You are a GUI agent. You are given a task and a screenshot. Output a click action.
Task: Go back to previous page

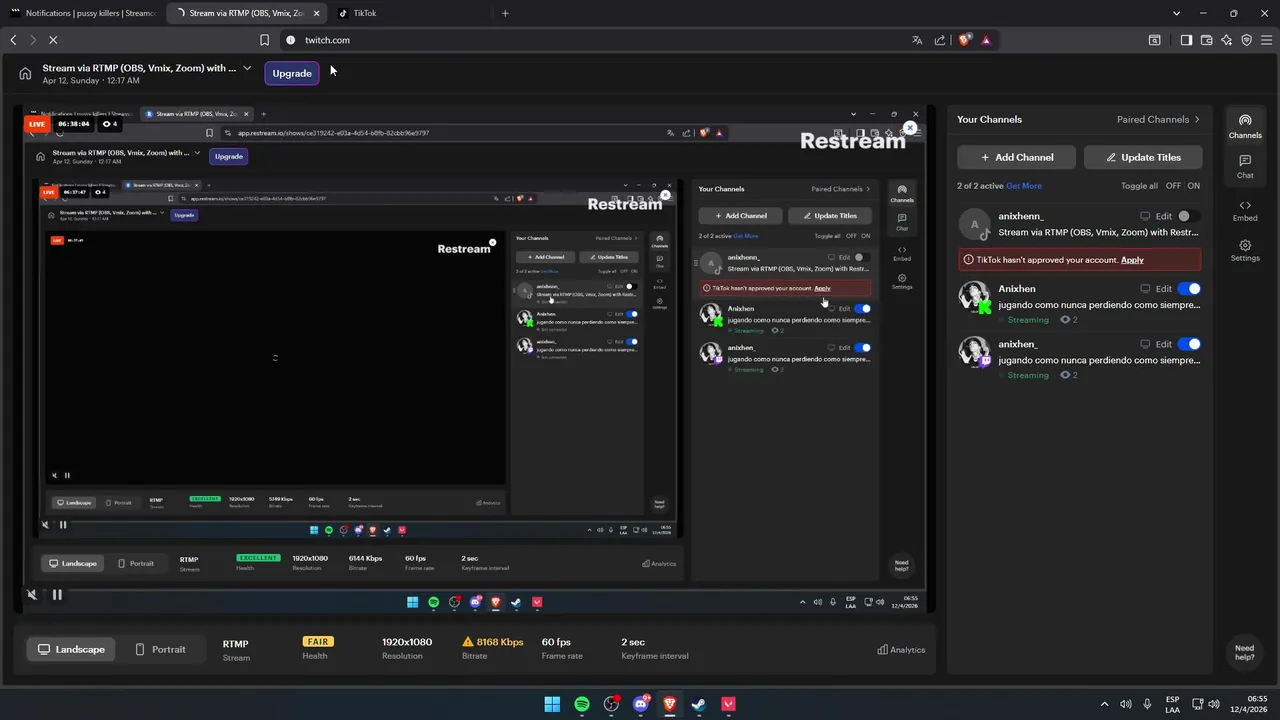coord(13,40)
